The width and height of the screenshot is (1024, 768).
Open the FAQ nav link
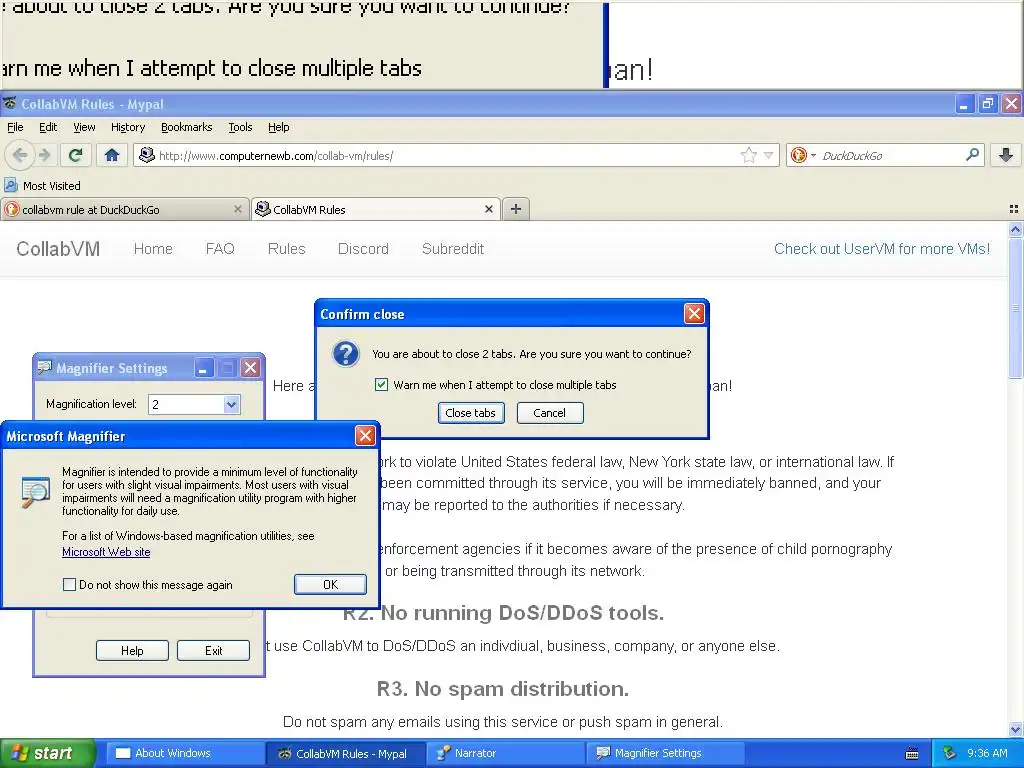[x=220, y=249]
